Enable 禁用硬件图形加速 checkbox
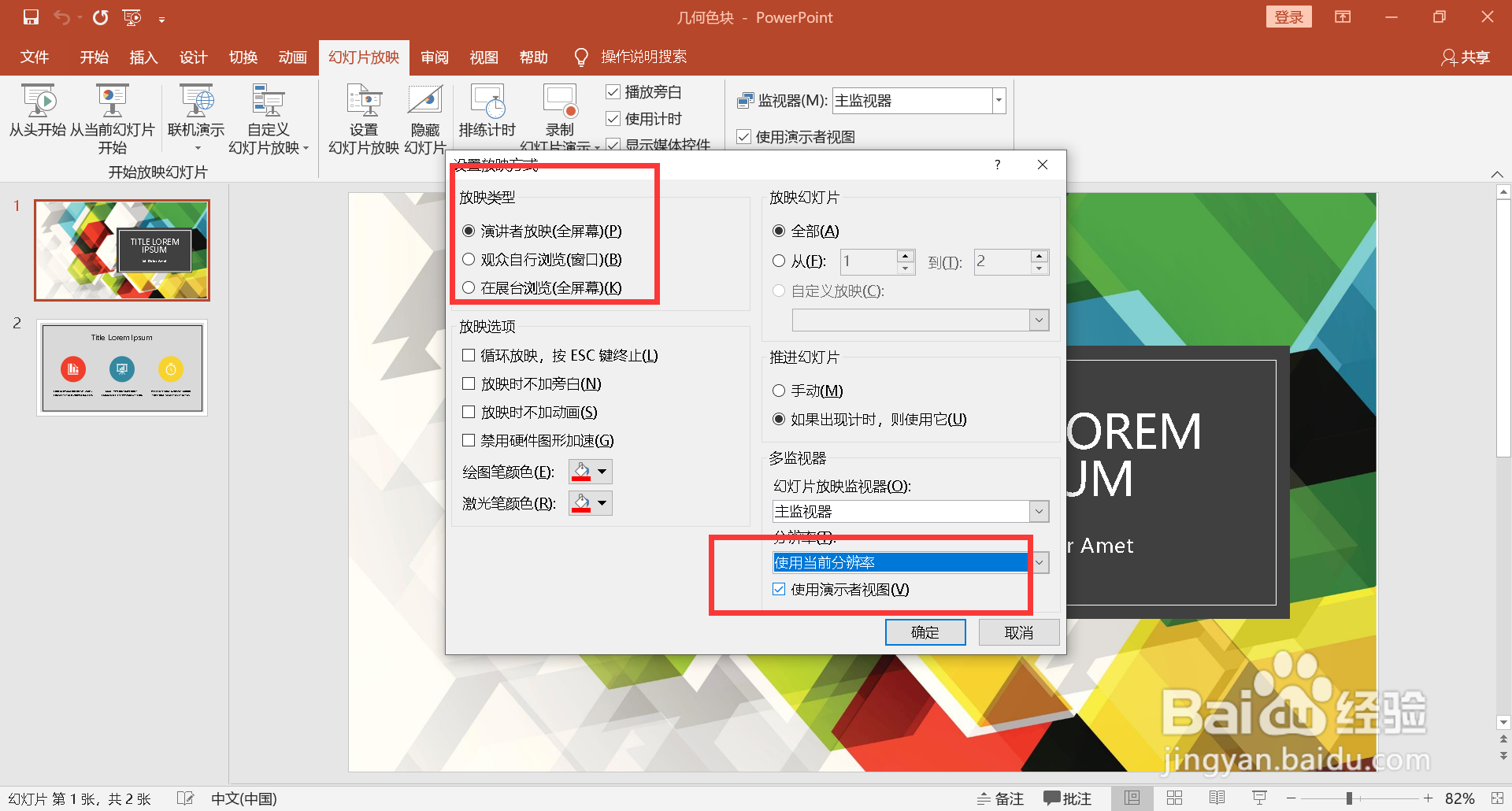The height and width of the screenshot is (811, 1512). (x=469, y=440)
